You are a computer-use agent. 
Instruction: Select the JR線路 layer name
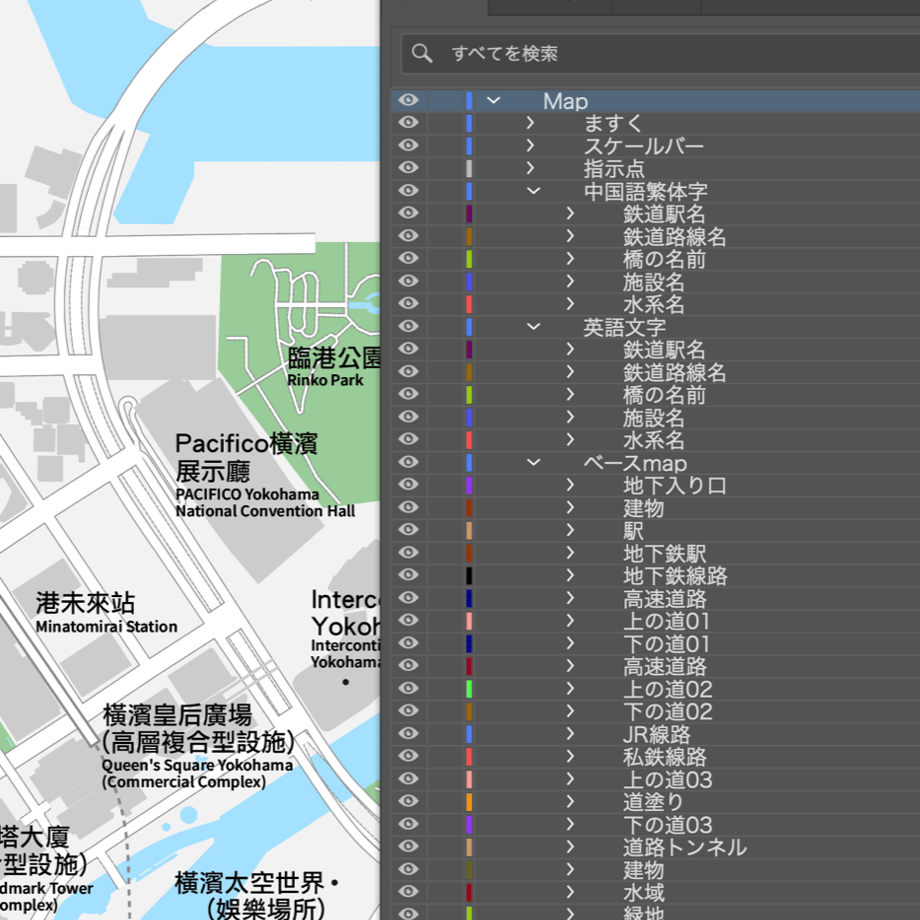pos(657,734)
